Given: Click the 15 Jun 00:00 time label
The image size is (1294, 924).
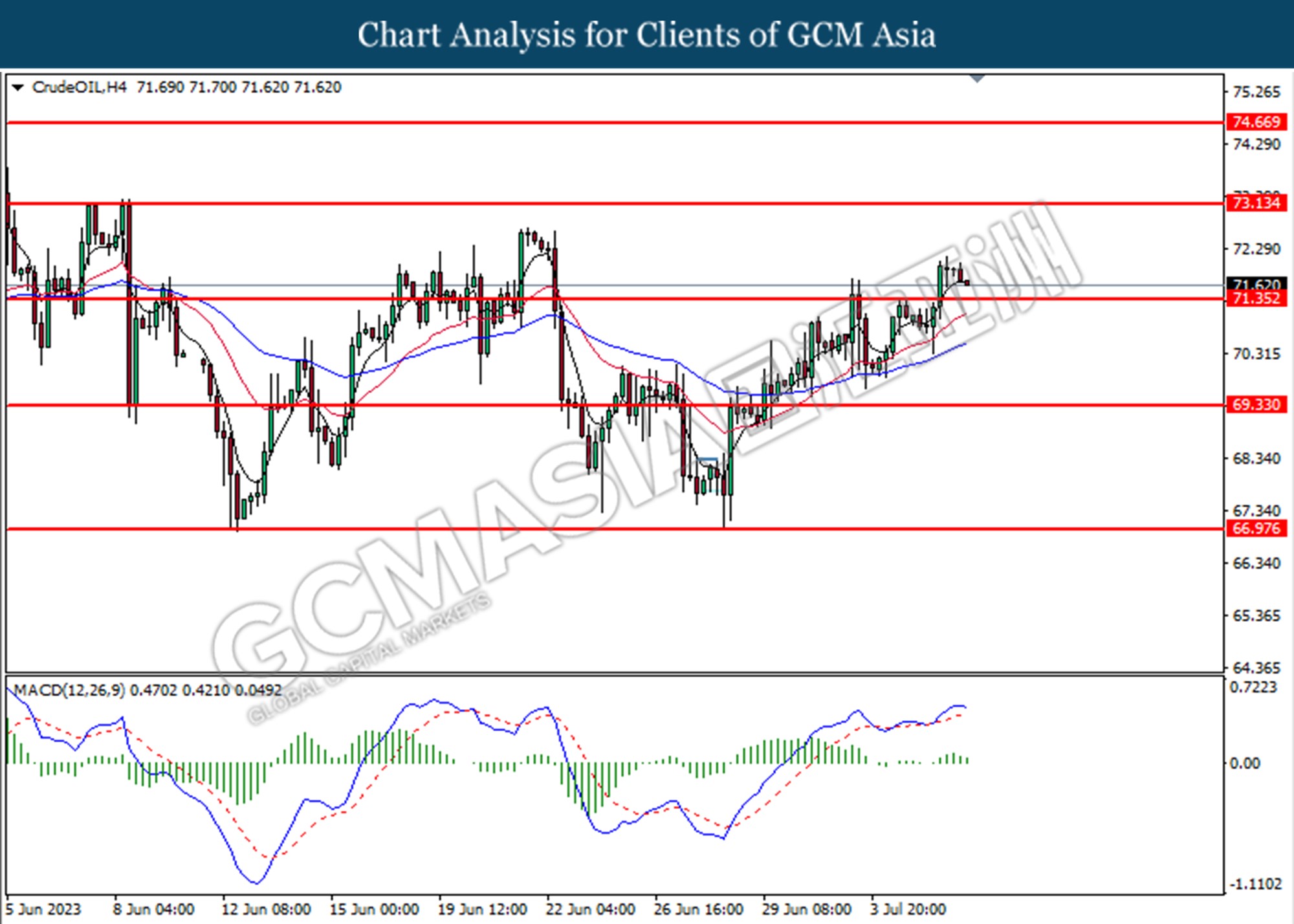Looking at the screenshot, I should point(374,909).
